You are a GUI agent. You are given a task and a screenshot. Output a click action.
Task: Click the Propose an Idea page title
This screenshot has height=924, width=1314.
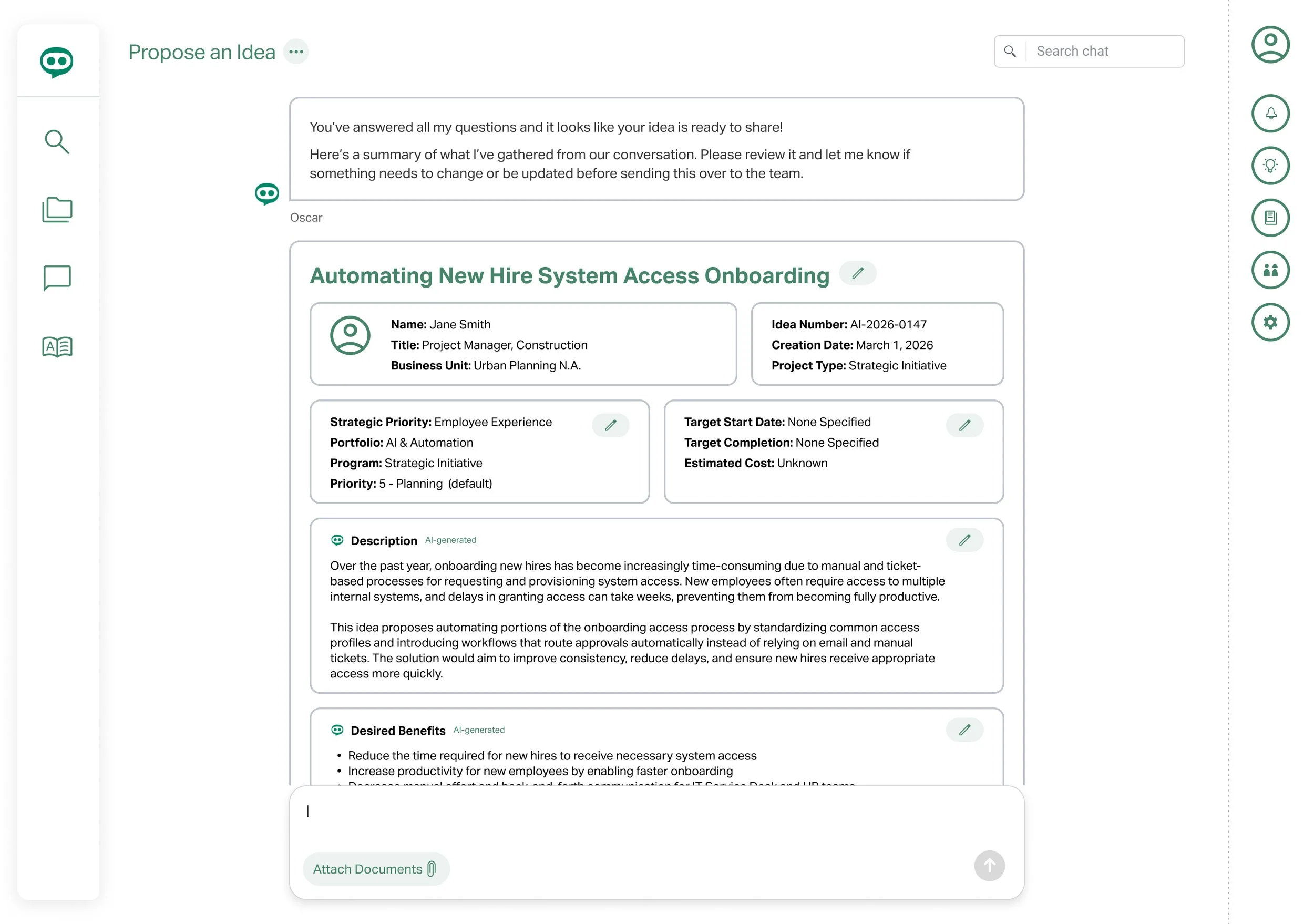(201, 52)
